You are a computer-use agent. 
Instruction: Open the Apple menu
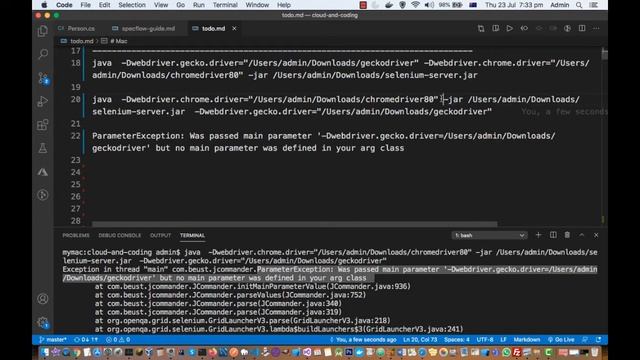coord(44,5)
